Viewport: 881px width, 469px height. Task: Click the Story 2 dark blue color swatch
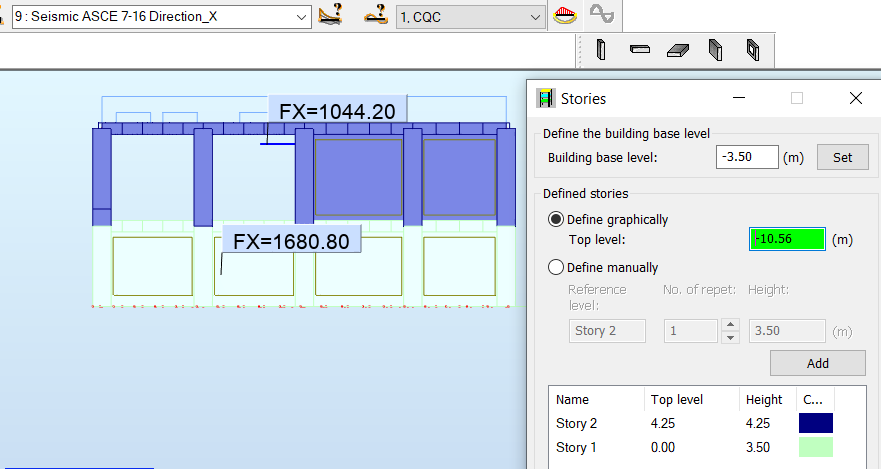click(816, 423)
